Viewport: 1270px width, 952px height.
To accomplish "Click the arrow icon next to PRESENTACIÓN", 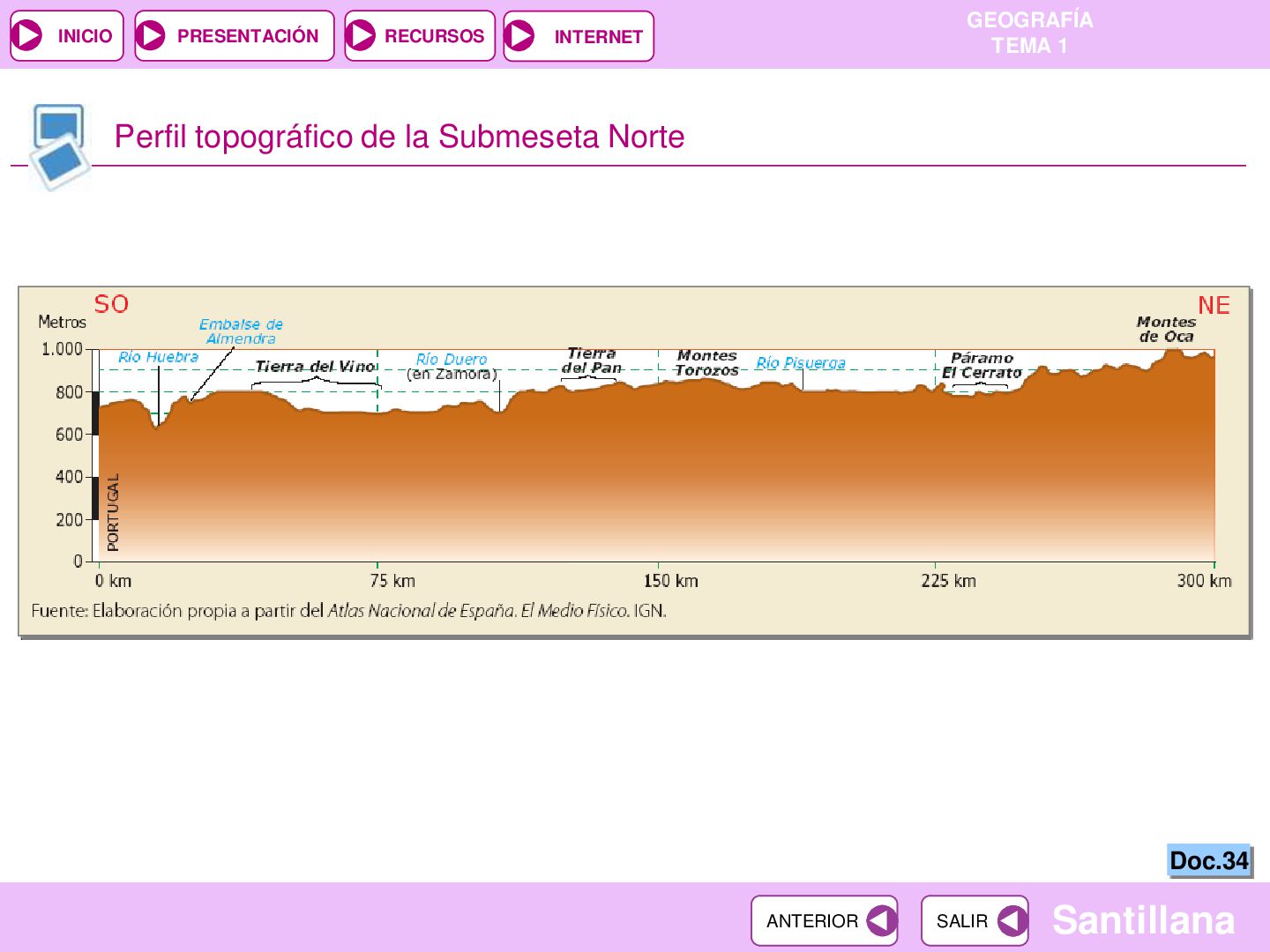I will pyautogui.click(x=152, y=36).
